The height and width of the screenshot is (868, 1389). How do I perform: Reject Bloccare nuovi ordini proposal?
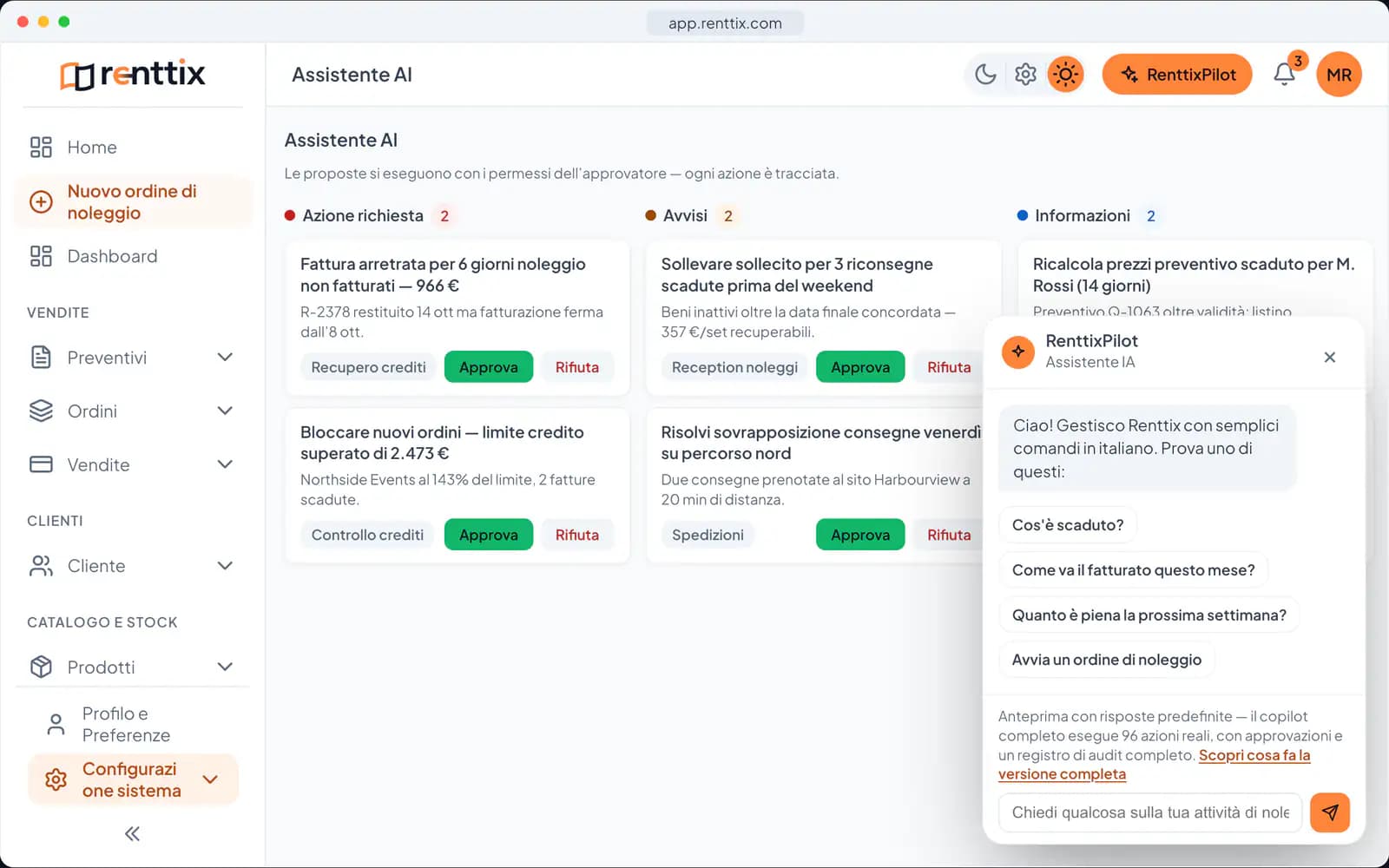(577, 536)
